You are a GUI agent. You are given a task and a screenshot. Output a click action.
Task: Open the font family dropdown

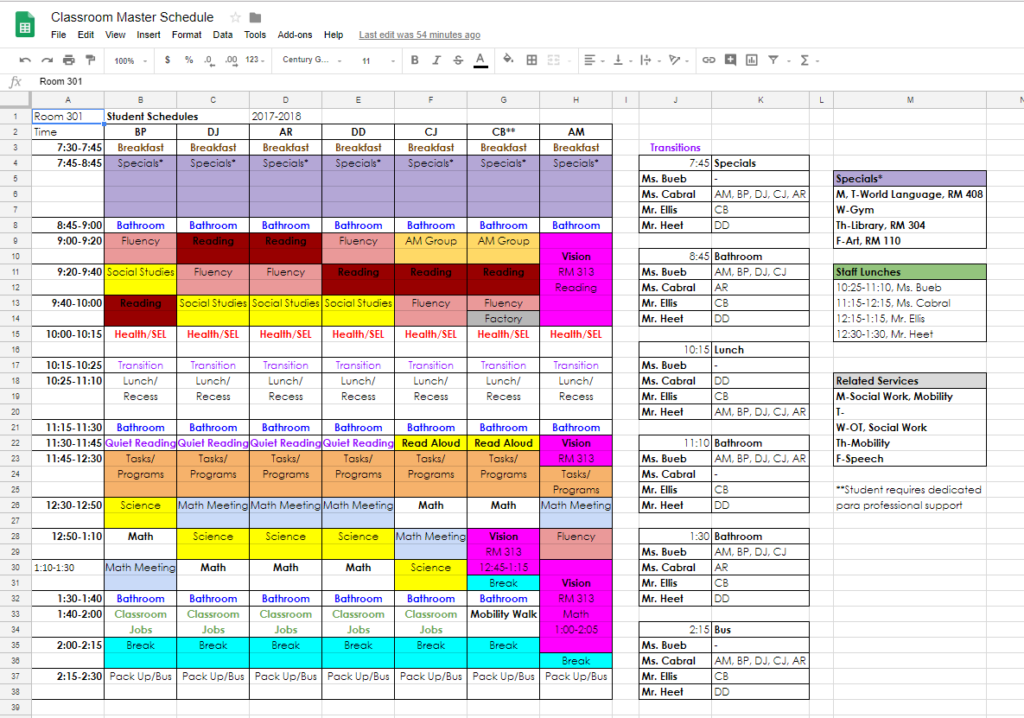click(x=310, y=60)
